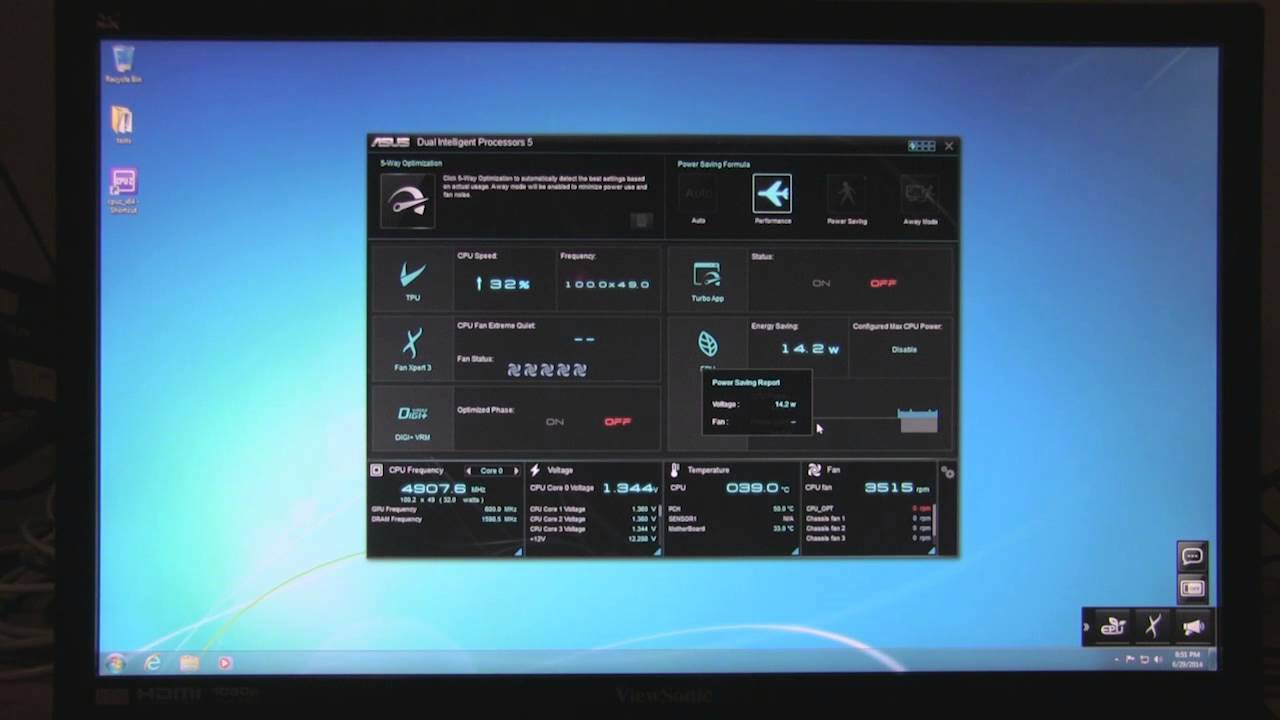Click the Frequency 100.0x49.0 value
This screenshot has width=1280, height=720.
point(607,284)
